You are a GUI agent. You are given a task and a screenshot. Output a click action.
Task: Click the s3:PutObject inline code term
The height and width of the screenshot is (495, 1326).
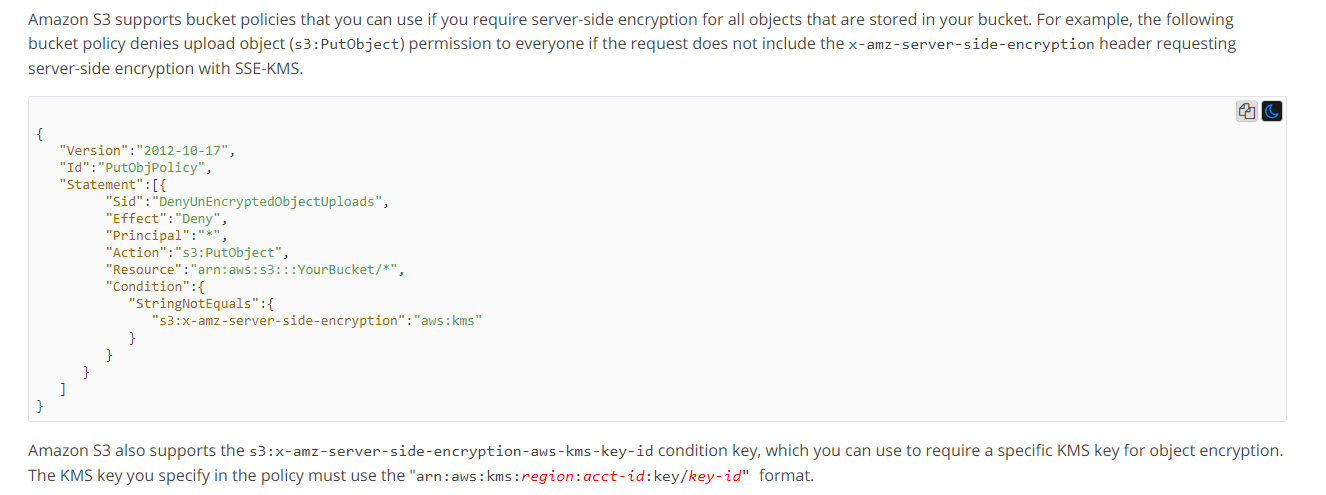click(345, 45)
